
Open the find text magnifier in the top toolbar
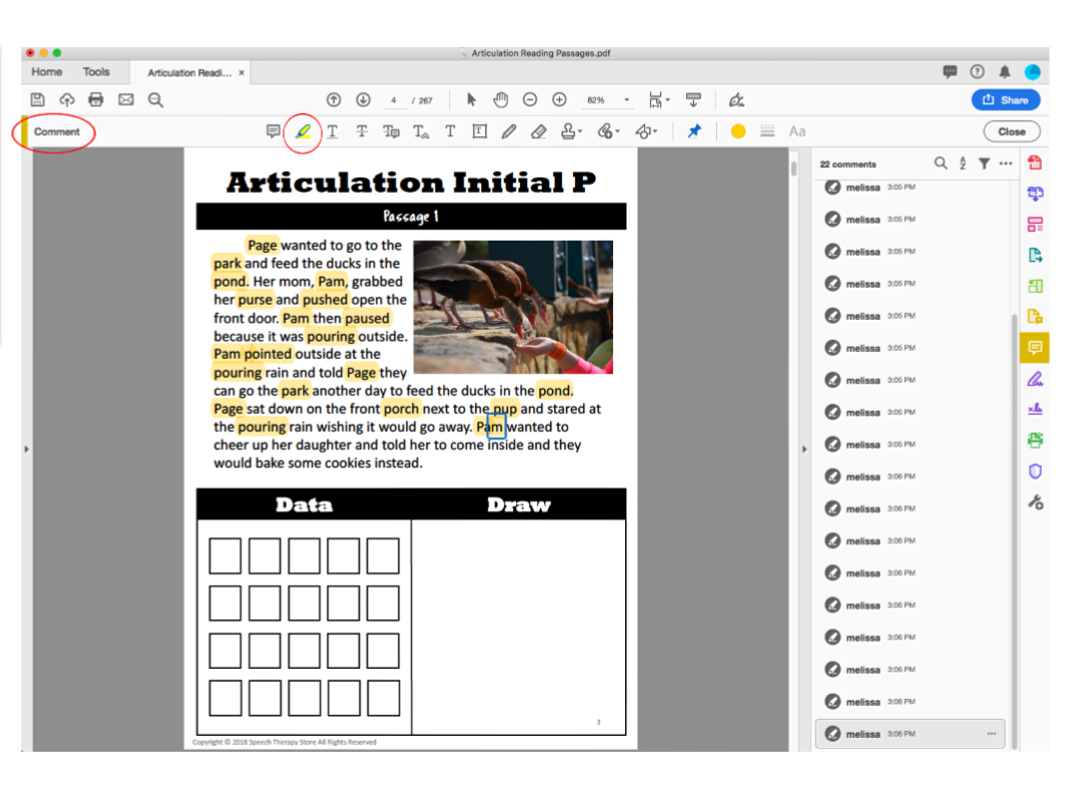[155, 100]
